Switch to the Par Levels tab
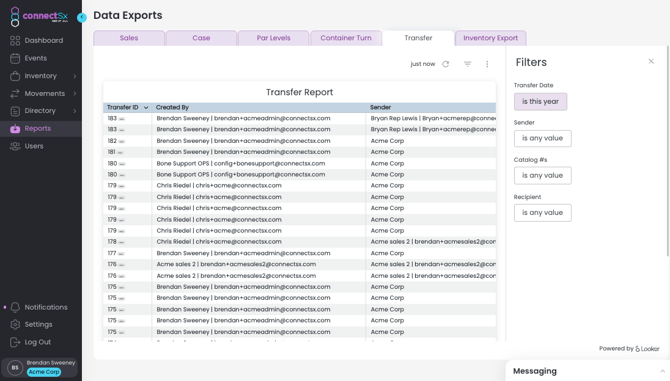The height and width of the screenshot is (381, 670). (273, 38)
